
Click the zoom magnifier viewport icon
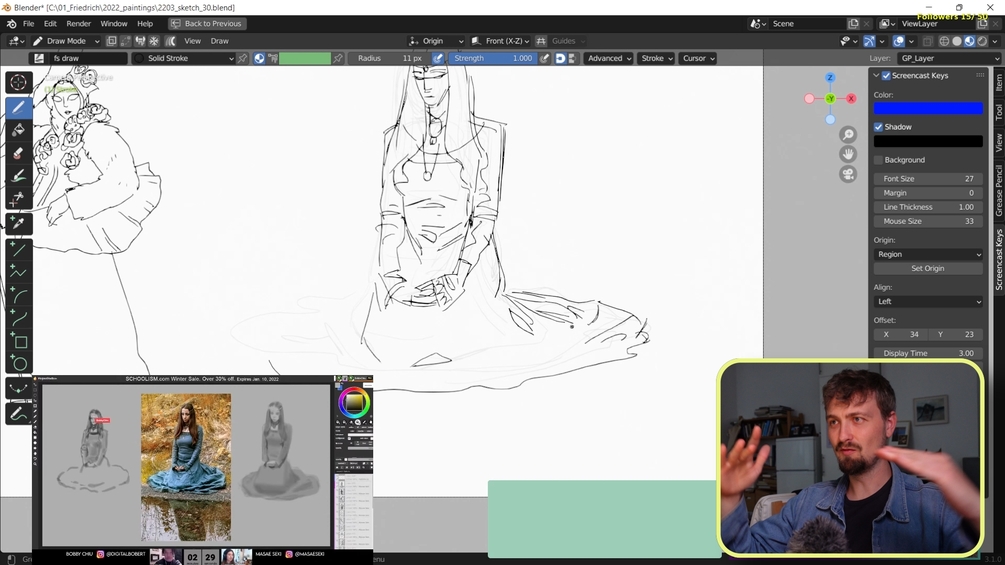pyautogui.click(x=848, y=135)
